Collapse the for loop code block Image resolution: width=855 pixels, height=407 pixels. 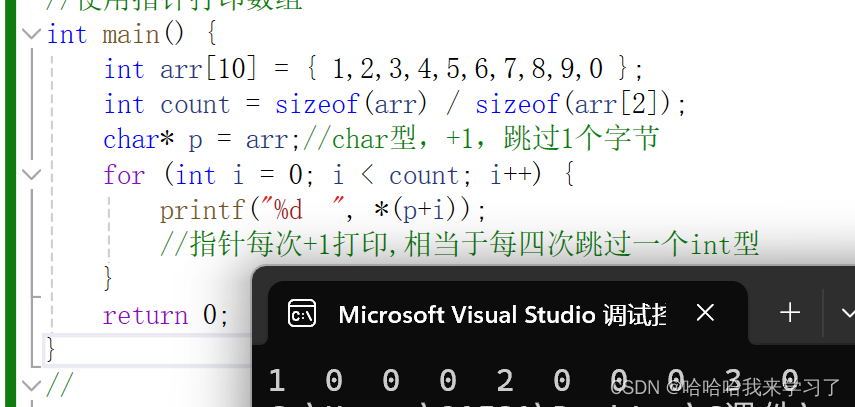point(32,175)
